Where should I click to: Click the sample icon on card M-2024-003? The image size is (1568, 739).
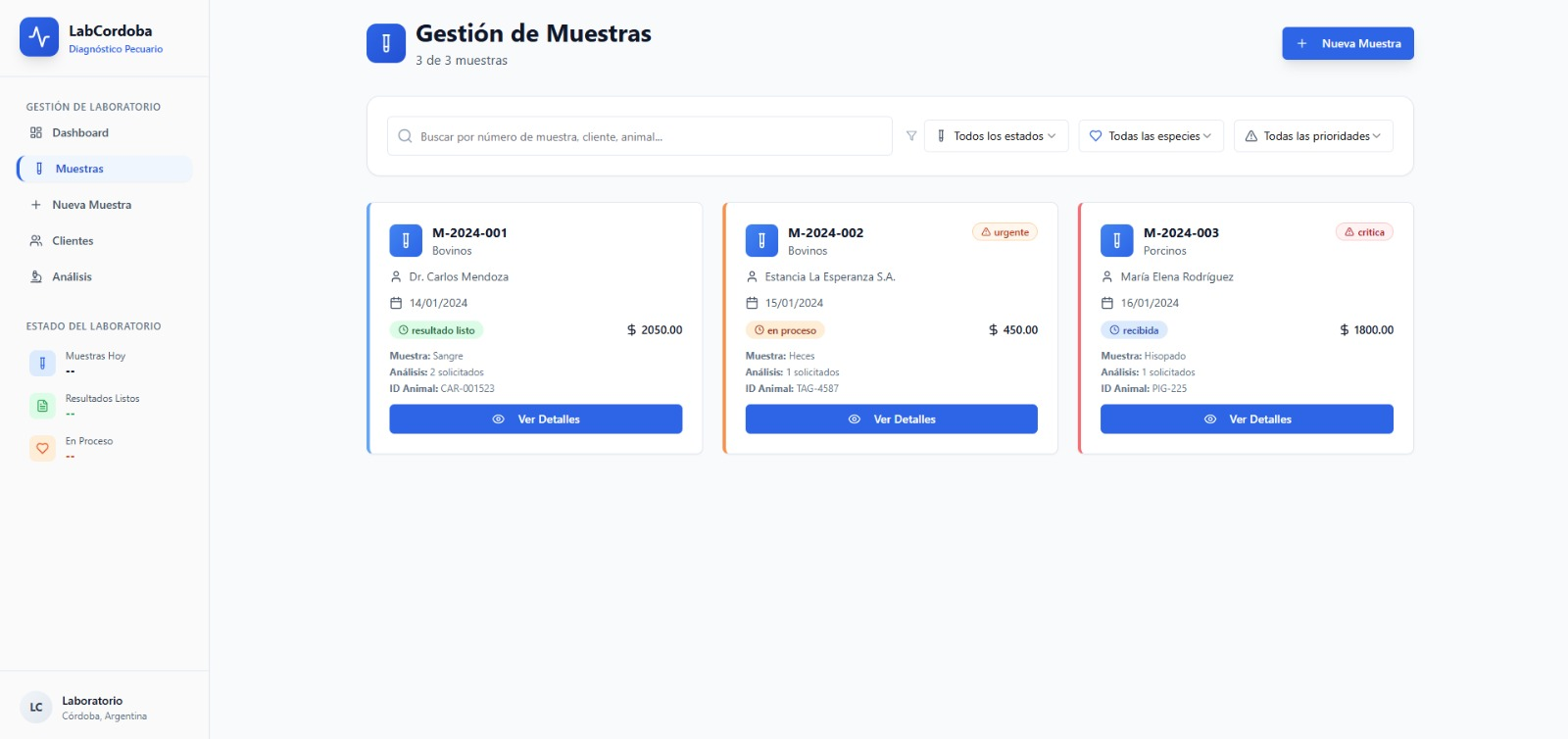1116,240
